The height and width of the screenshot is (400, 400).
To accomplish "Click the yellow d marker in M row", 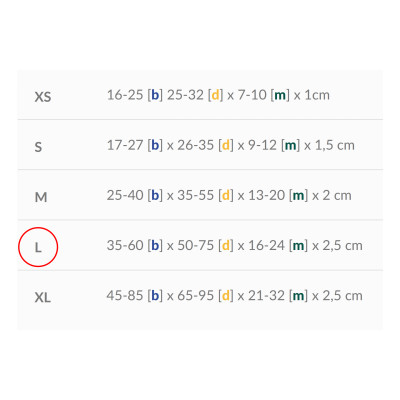I will coord(226,195).
